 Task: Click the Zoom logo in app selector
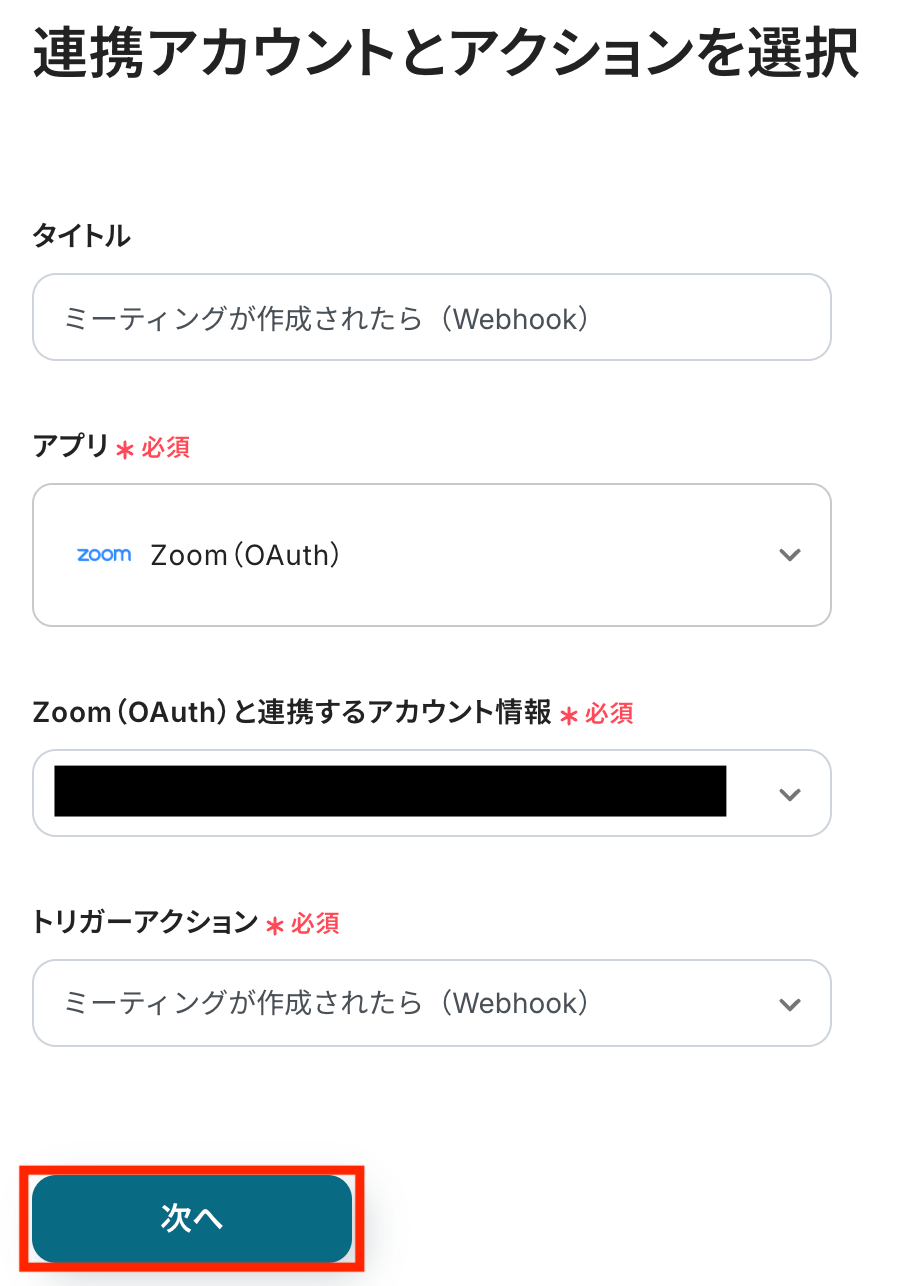point(104,555)
